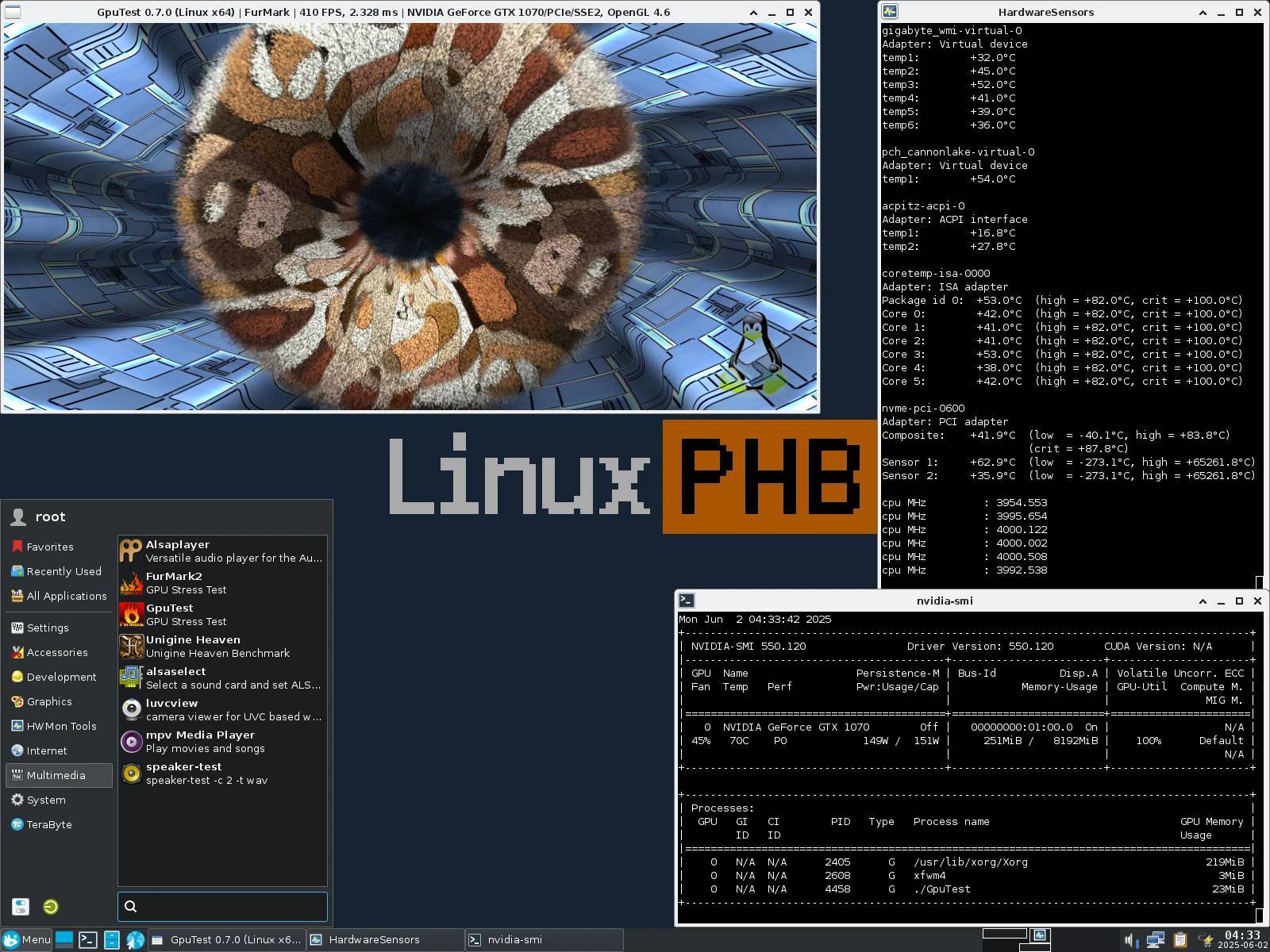
Task: Switch to HardwareSensors taskbar window button
Action: [x=386, y=939]
